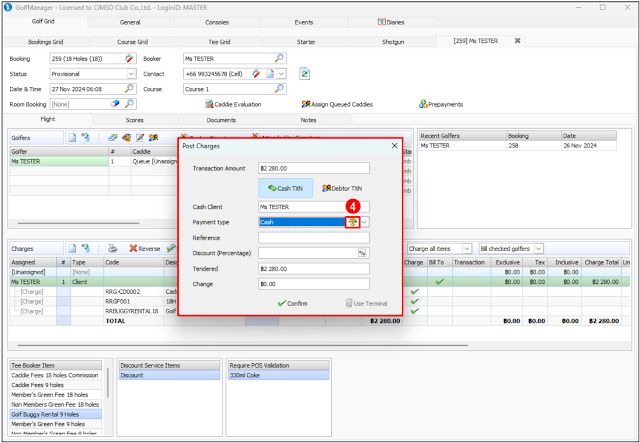Click the Transaction Amount field
The height and width of the screenshot is (443, 640).
pyautogui.click(x=313, y=168)
